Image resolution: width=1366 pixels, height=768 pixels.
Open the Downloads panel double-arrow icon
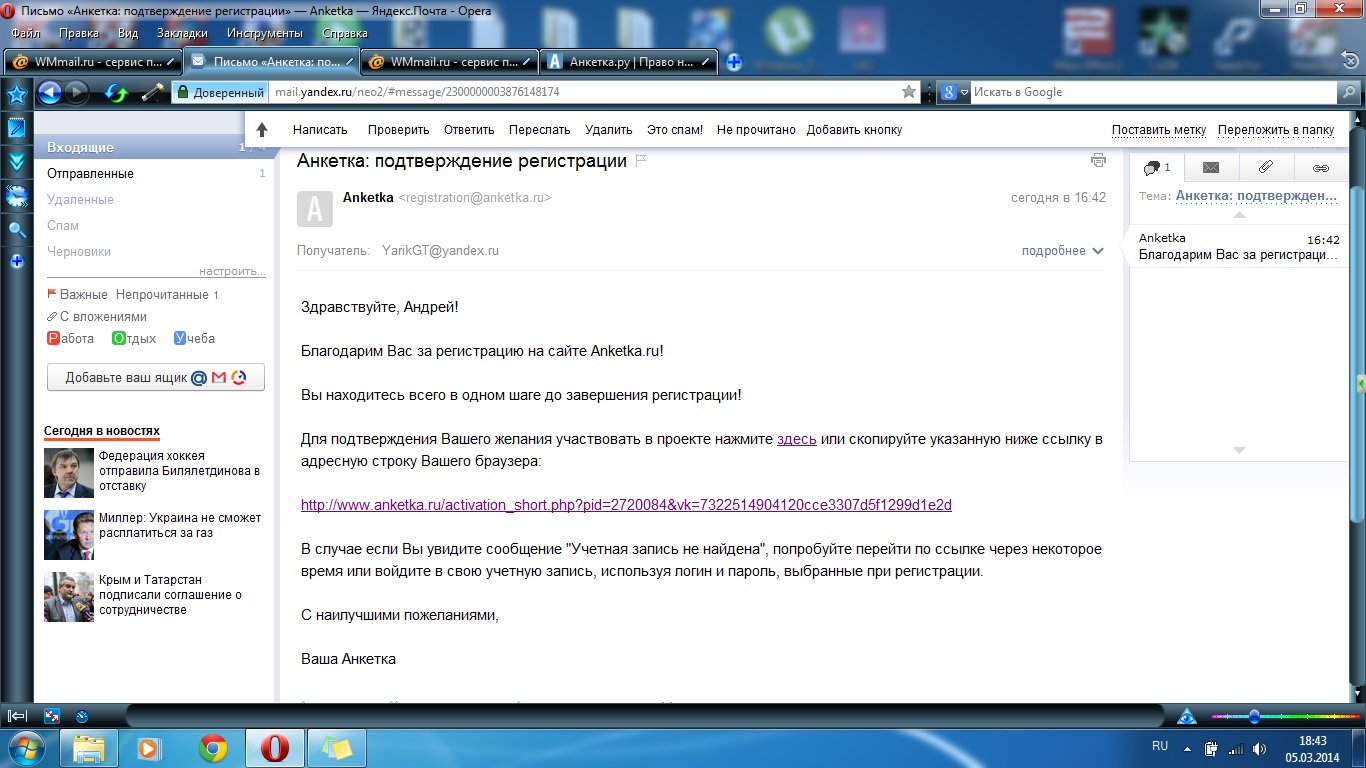click(16, 161)
